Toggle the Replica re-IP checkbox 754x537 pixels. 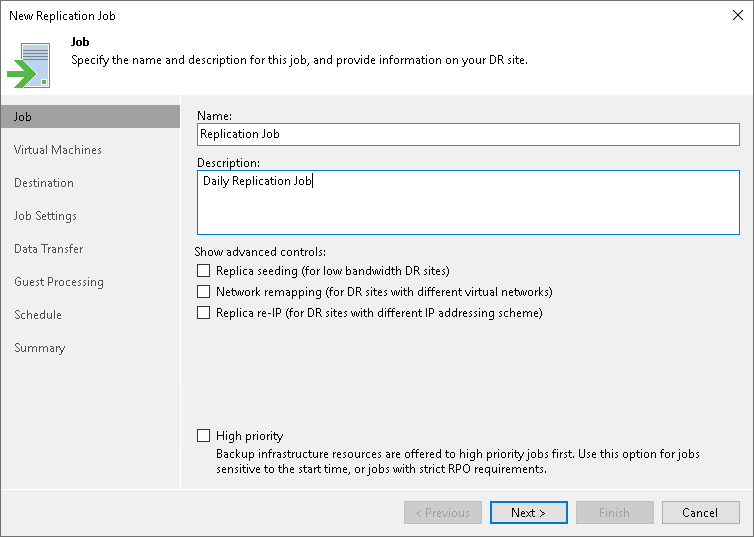204,313
